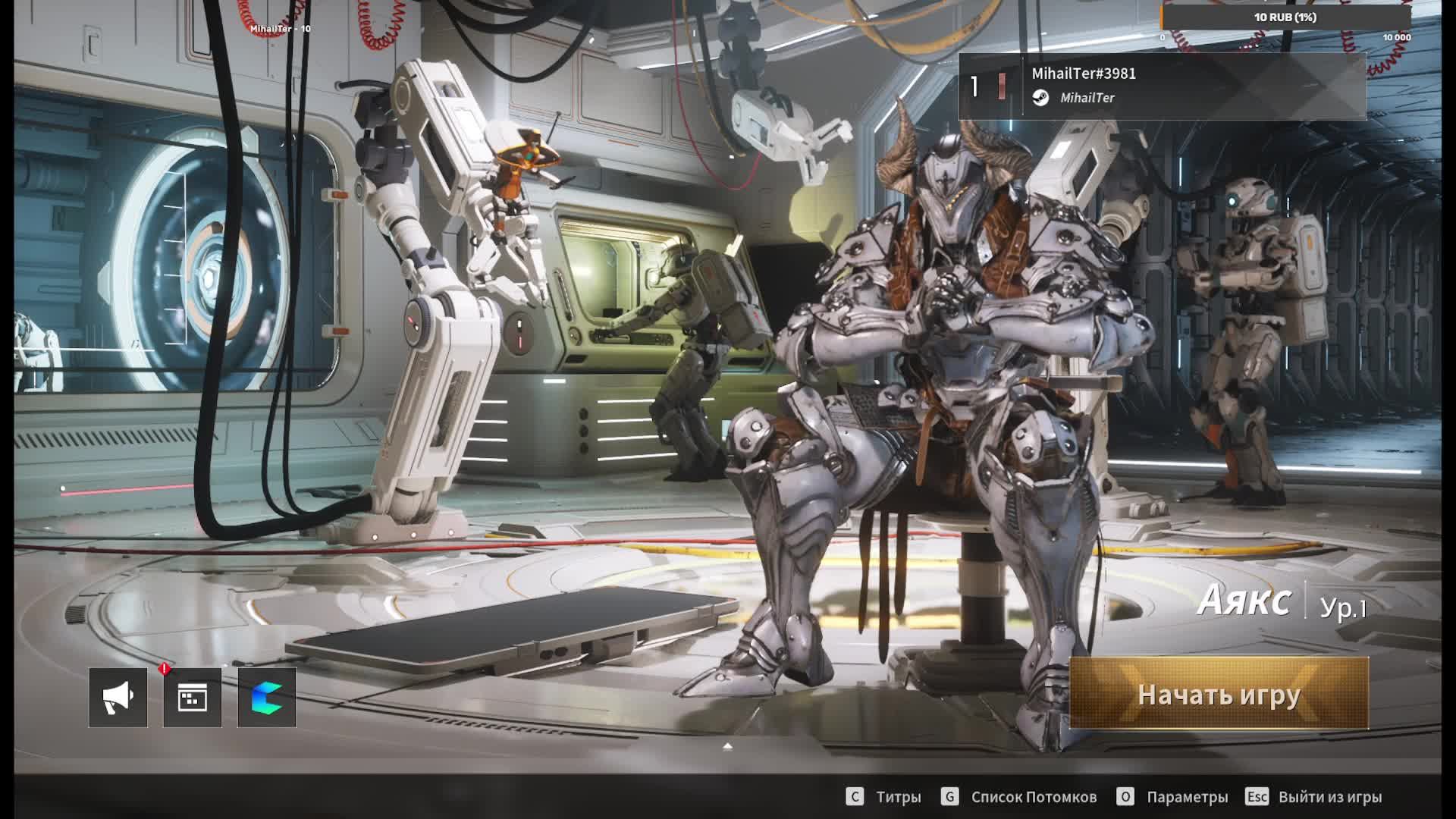Open the news window icon
1456x819 pixels.
coord(192,697)
